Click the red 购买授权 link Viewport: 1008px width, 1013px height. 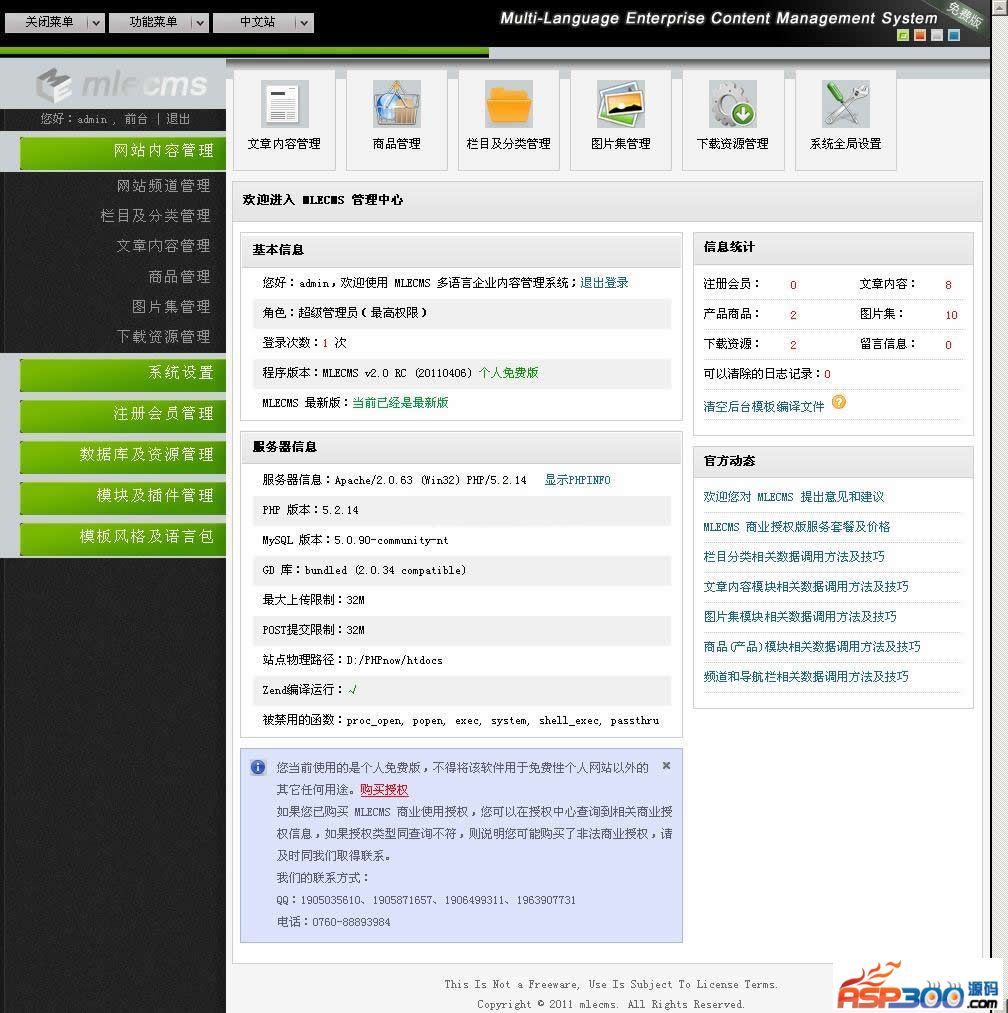pyautogui.click(x=384, y=789)
